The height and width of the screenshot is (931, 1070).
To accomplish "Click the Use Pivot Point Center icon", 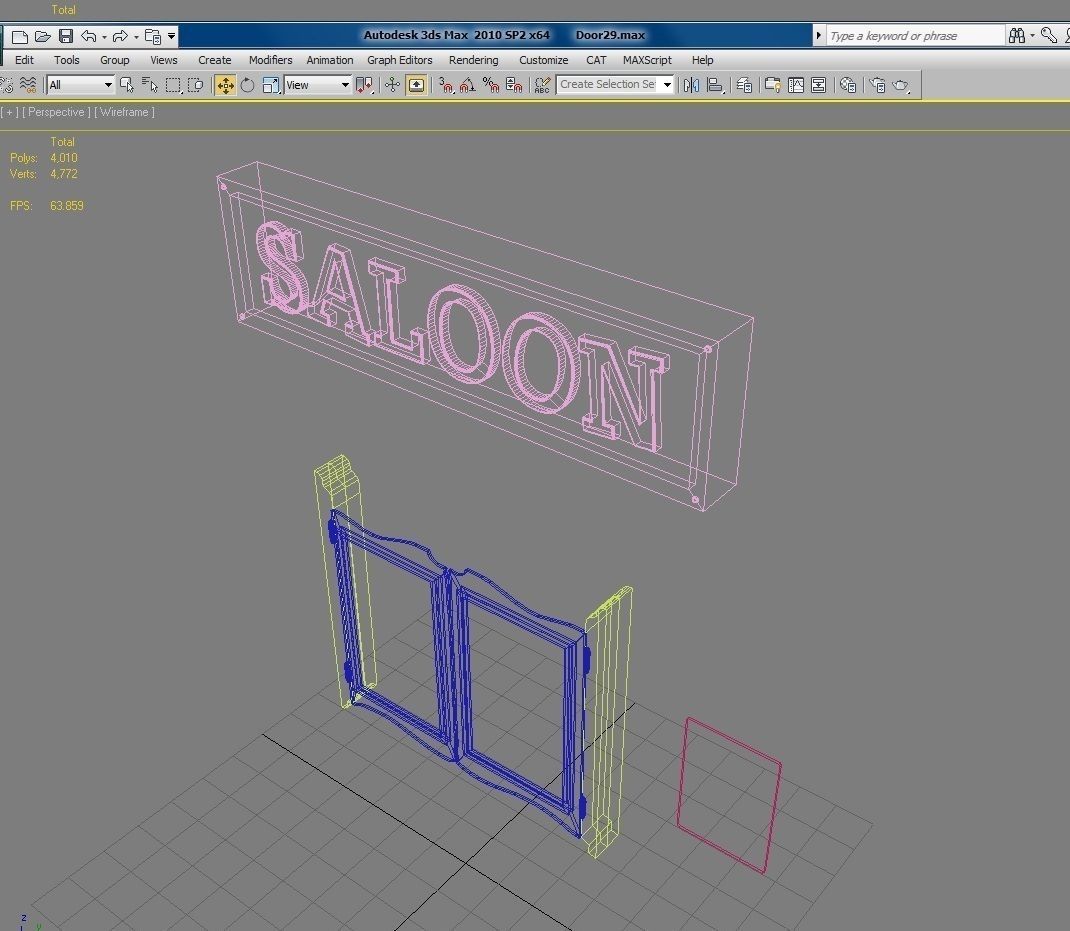I will (364, 85).
